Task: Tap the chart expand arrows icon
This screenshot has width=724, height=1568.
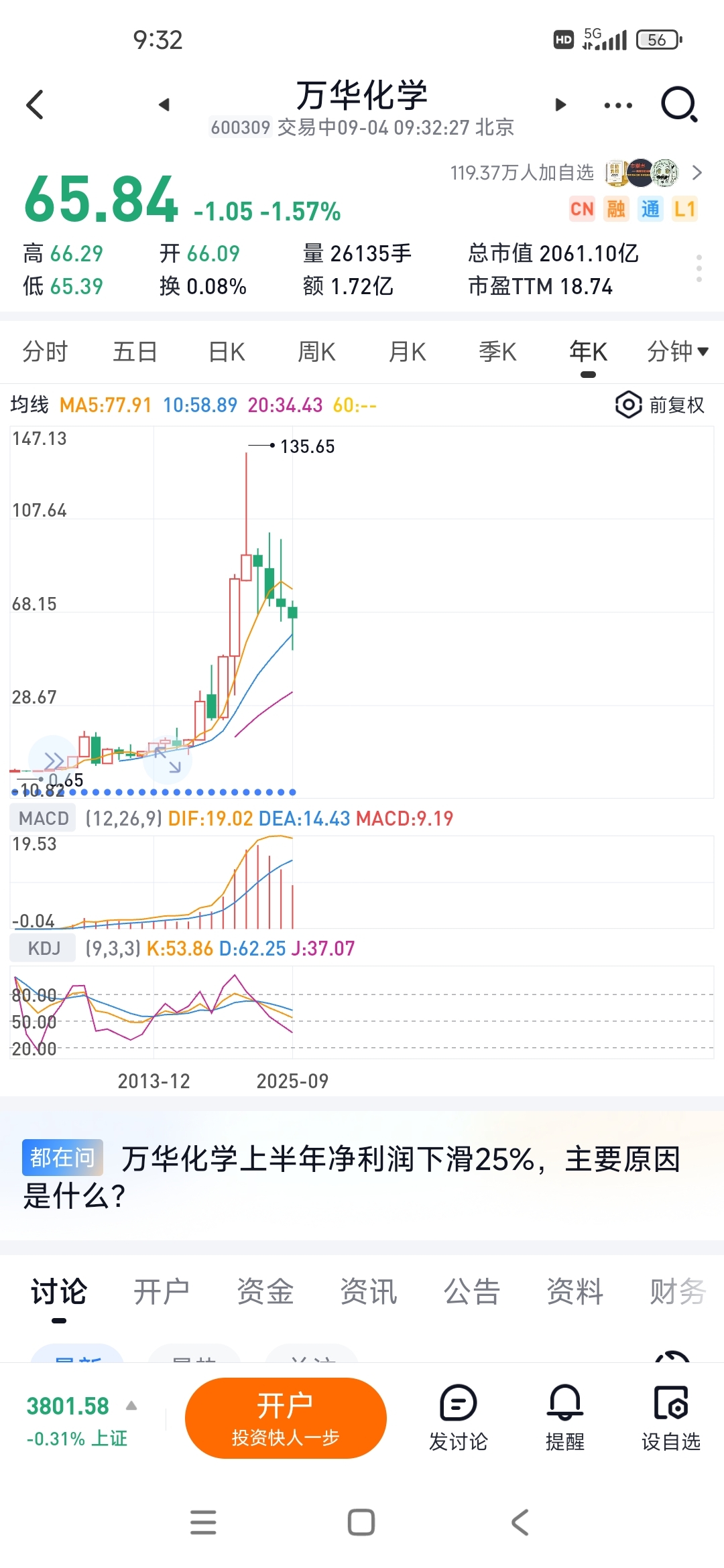Action: pos(168,761)
